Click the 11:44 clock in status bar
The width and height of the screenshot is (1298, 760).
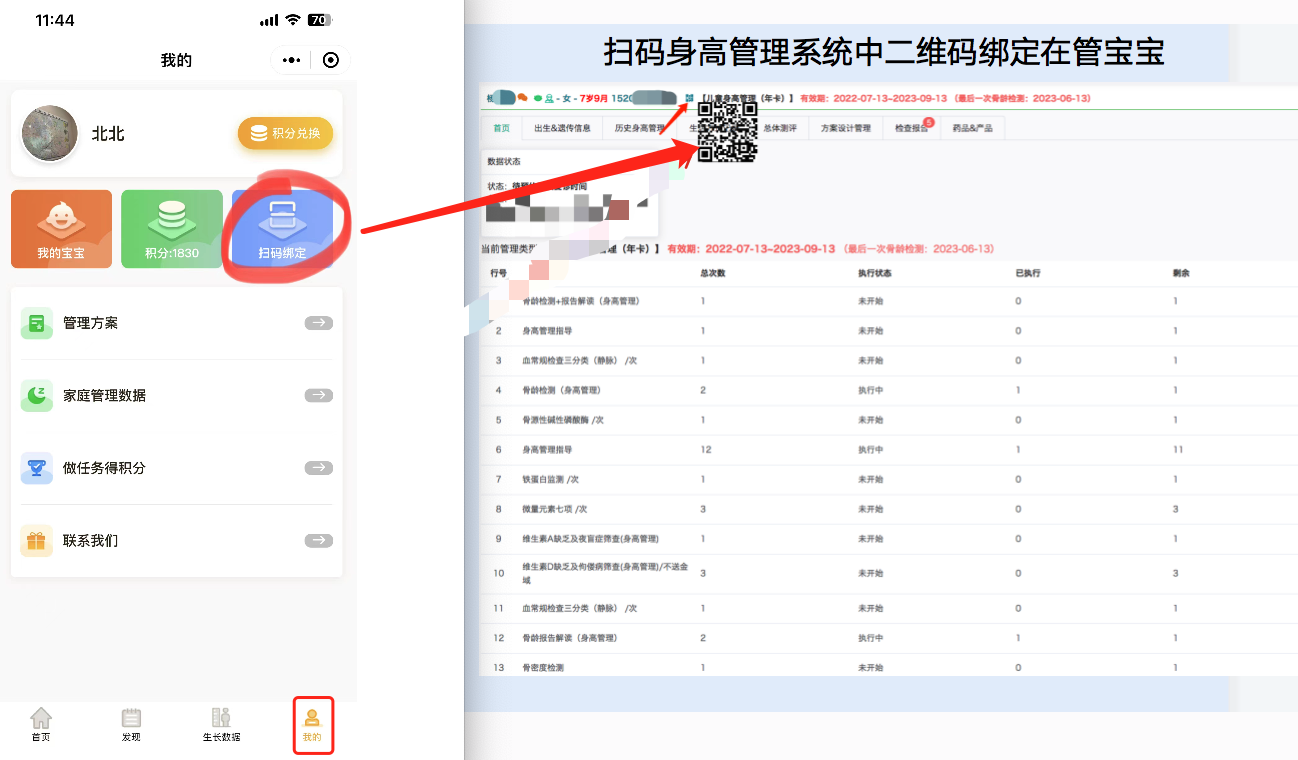coord(55,20)
